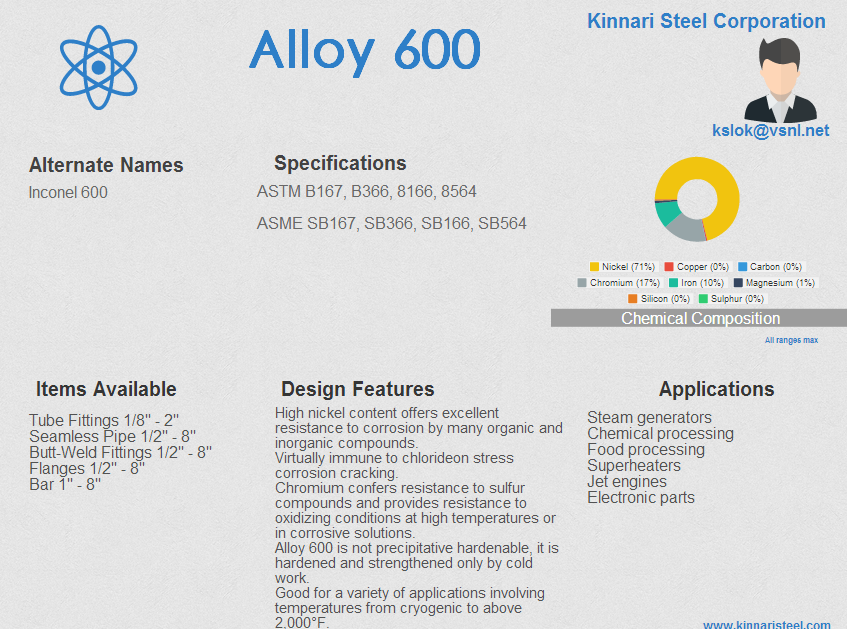Click the blue atom logo icon
The height and width of the screenshot is (629, 847).
click(98, 68)
